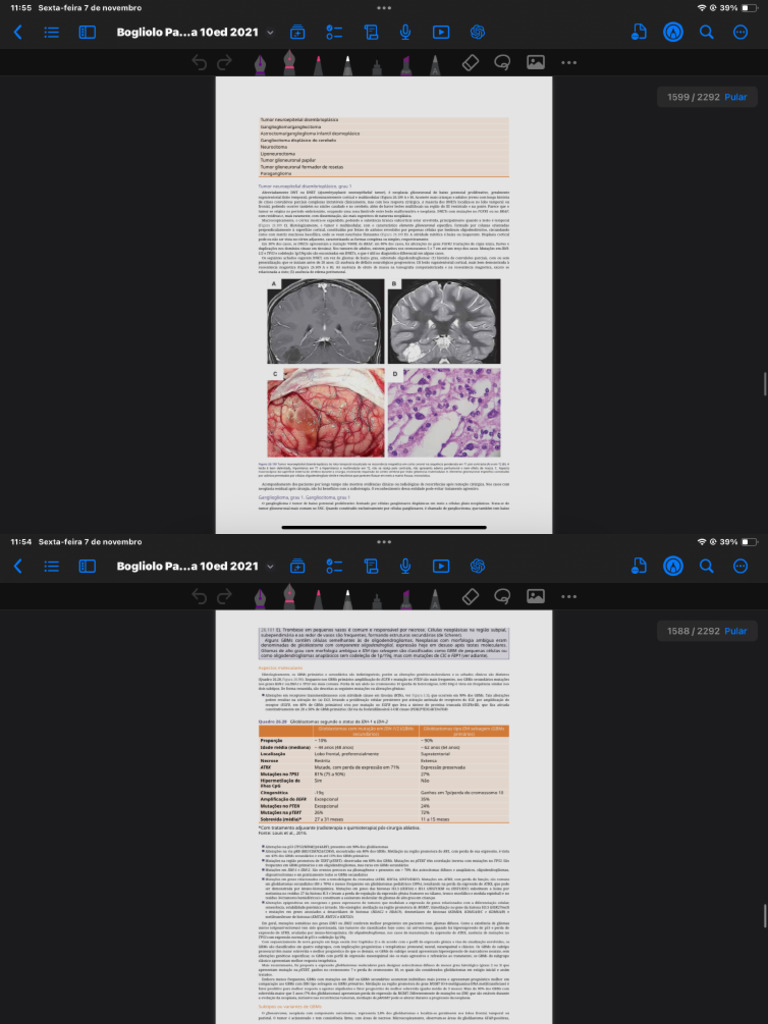Select the eraser tool in page 1599 view
This screenshot has width=768, height=1024.
coord(470,63)
